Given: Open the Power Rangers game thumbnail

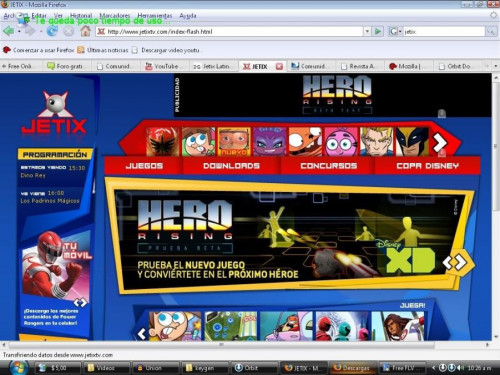Looking at the screenshot, I should [x=342, y=326].
